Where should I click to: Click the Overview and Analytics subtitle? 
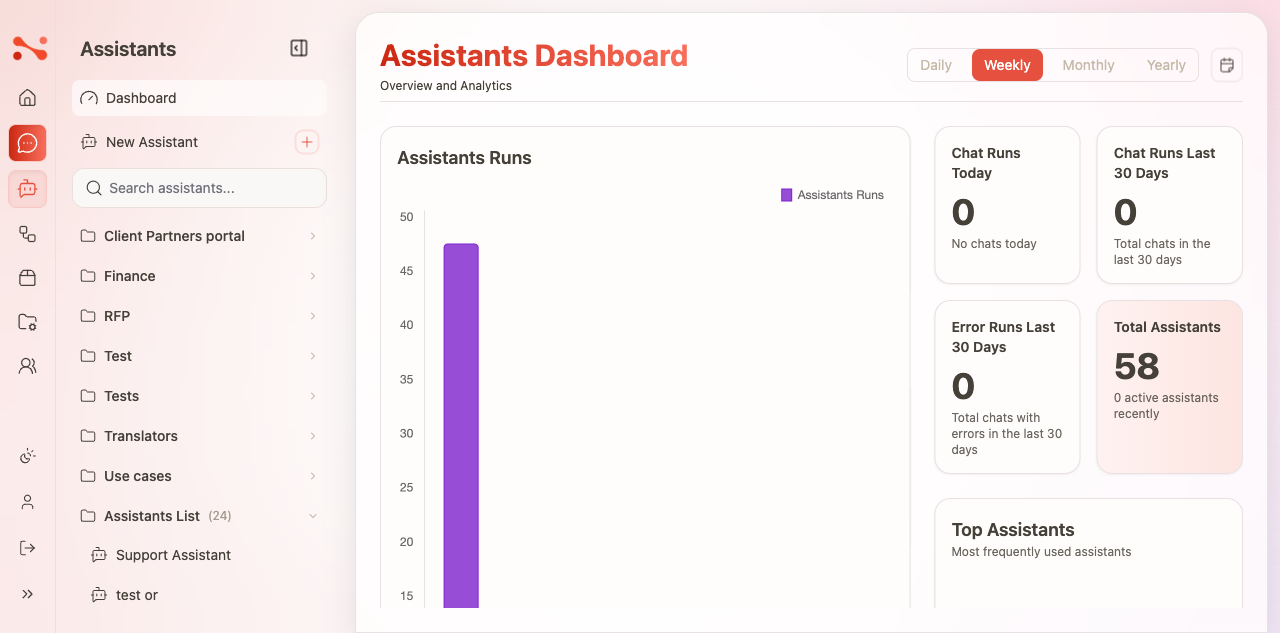[446, 86]
